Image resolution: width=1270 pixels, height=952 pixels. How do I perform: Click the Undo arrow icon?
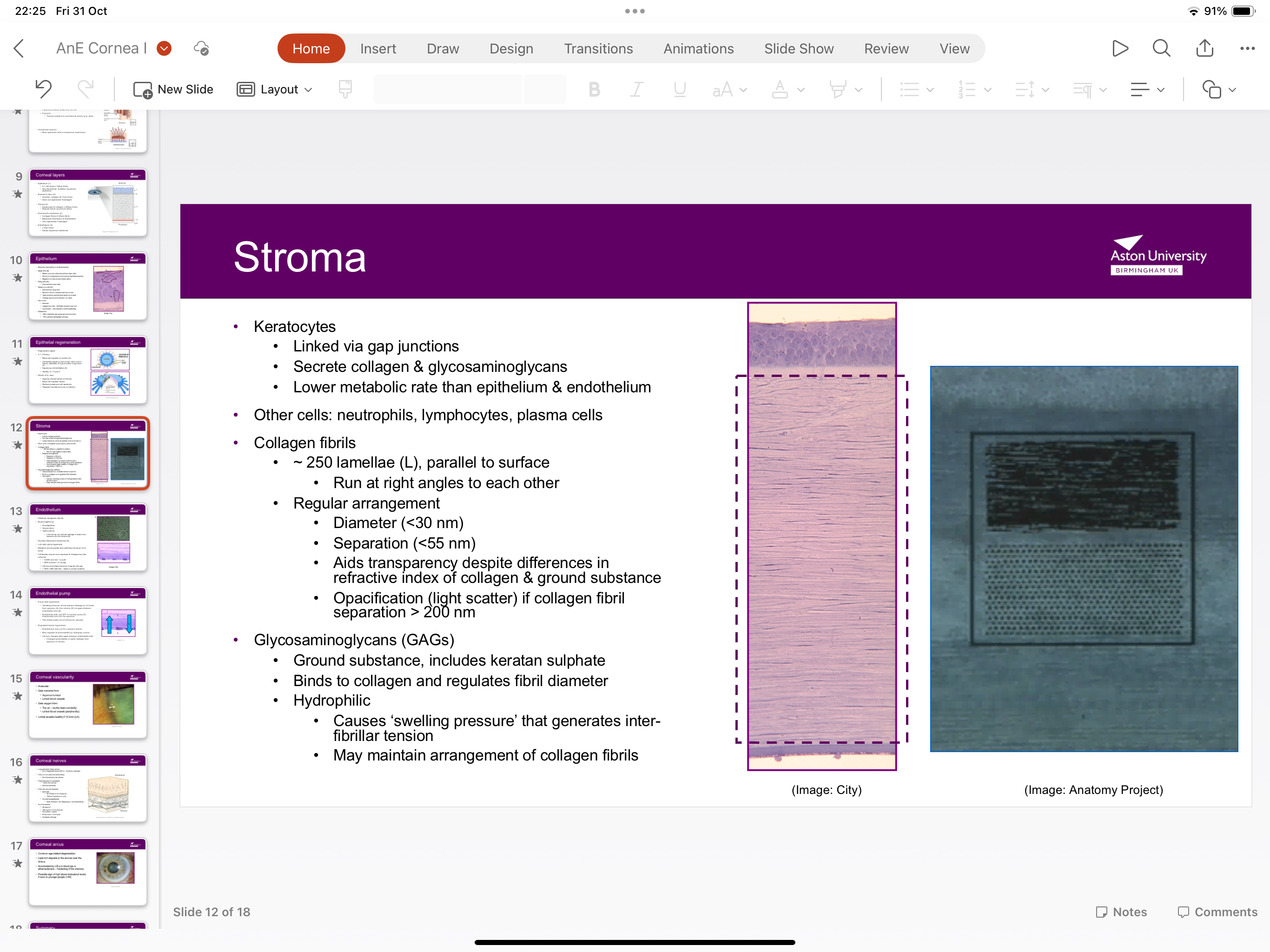click(x=43, y=89)
